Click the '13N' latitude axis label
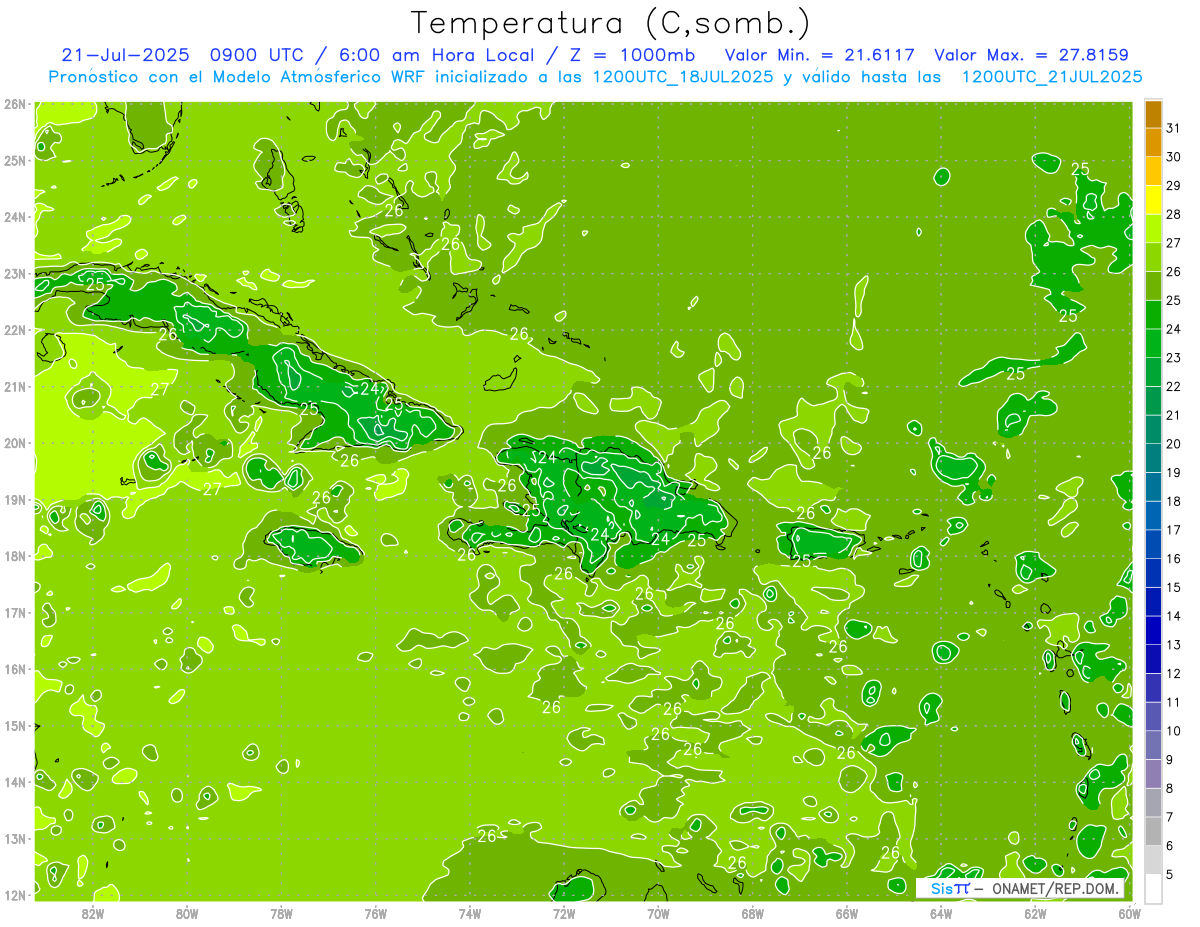Screen dimensions: 1200x927 (x=15, y=838)
